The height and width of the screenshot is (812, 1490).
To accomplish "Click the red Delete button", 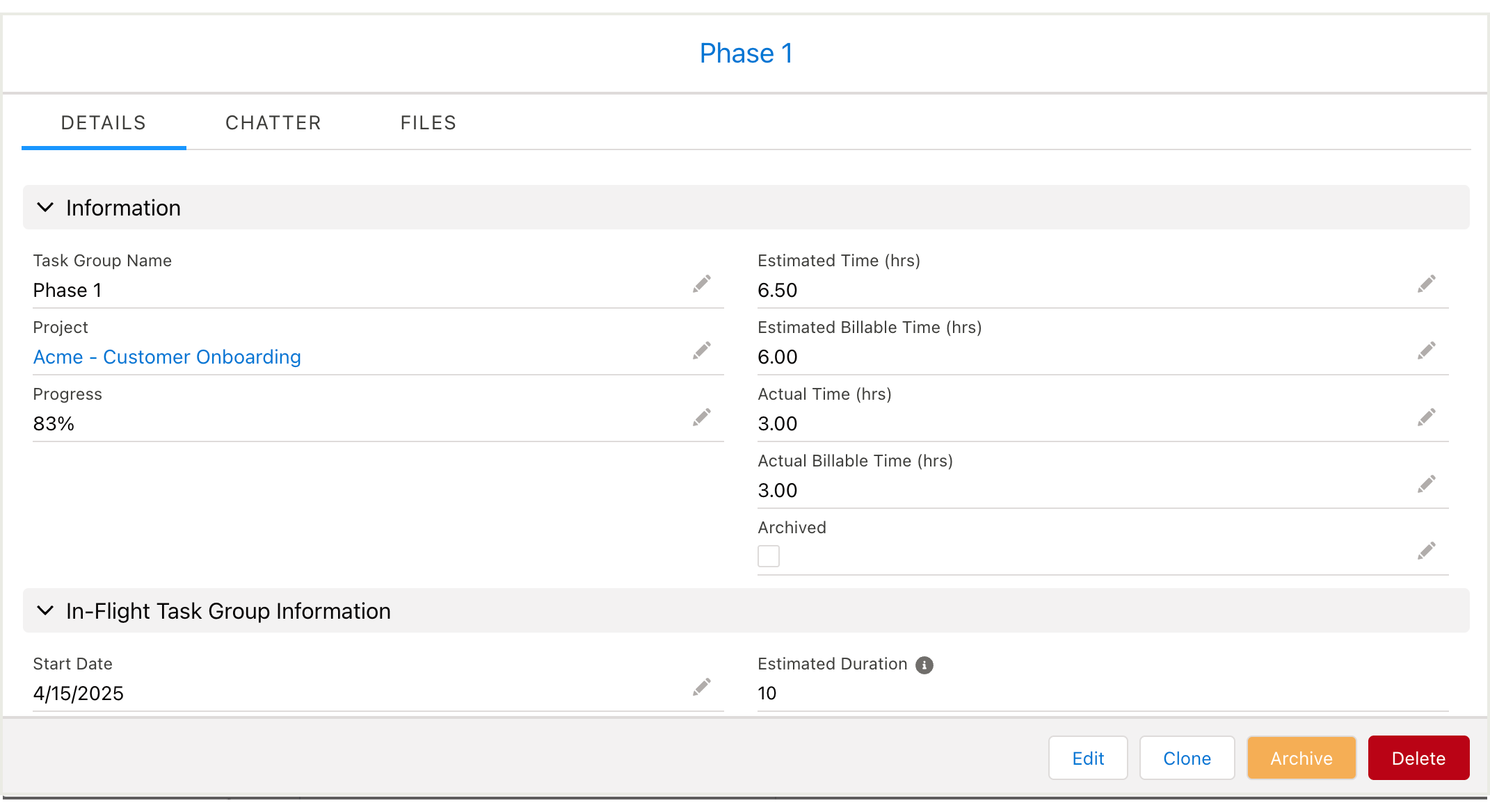I will pyautogui.click(x=1418, y=758).
